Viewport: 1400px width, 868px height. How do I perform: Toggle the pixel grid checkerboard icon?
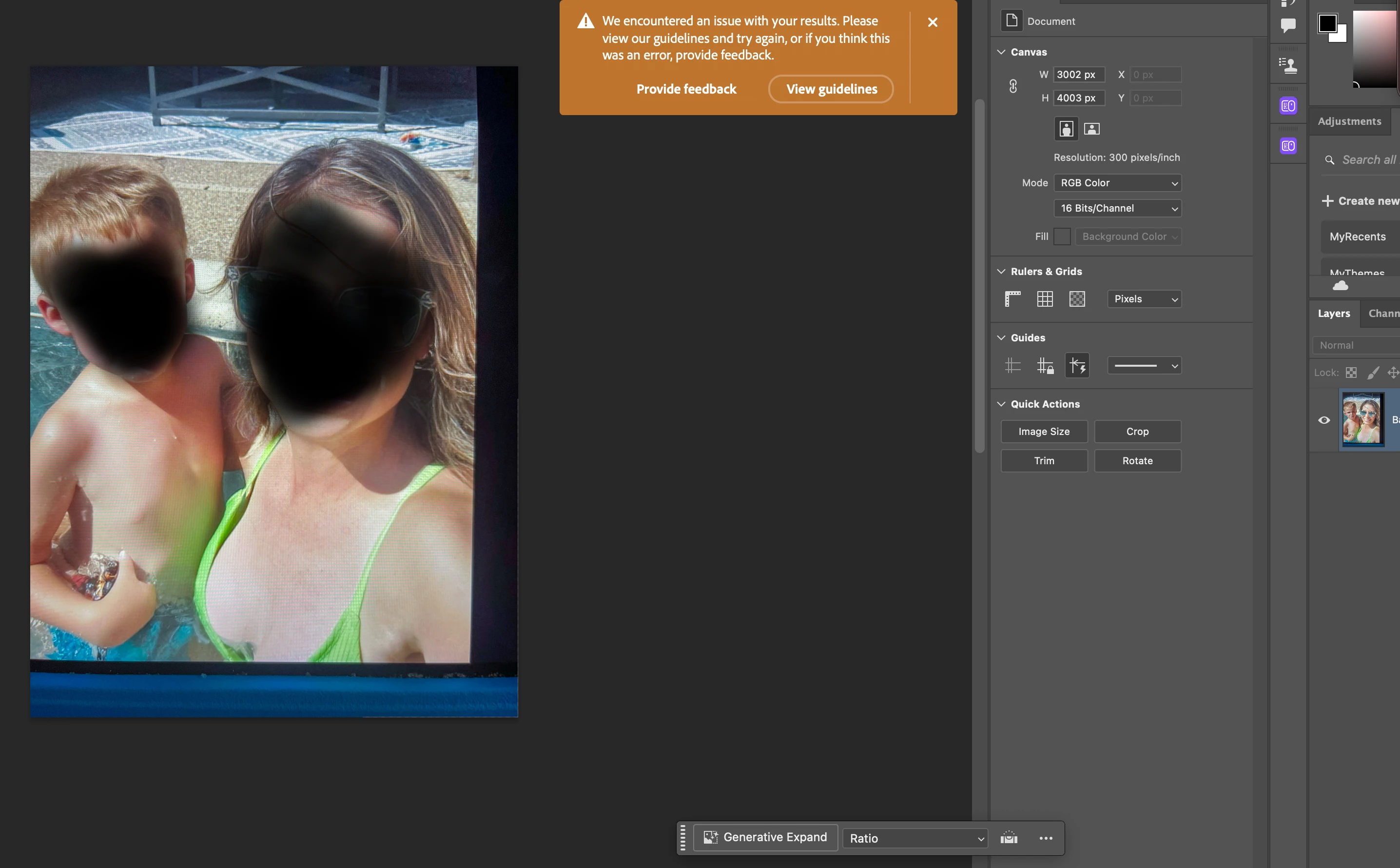point(1077,298)
